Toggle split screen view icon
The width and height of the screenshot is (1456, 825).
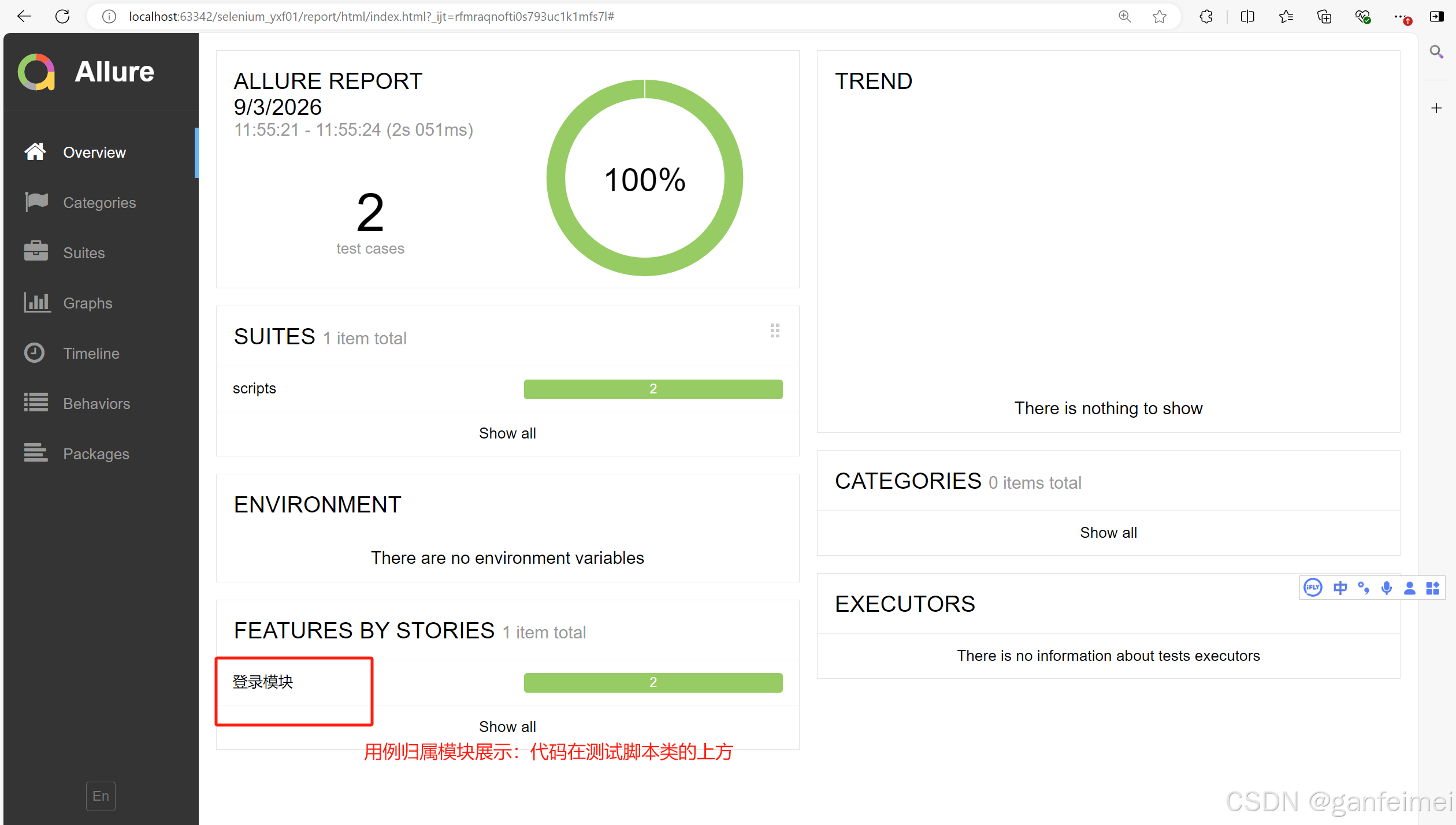[x=1247, y=17]
